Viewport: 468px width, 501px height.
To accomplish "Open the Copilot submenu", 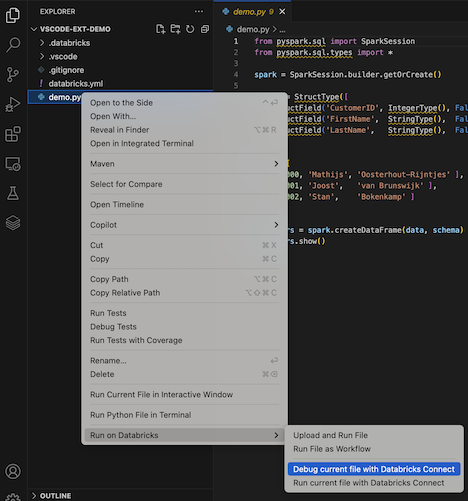I will [184, 225].
